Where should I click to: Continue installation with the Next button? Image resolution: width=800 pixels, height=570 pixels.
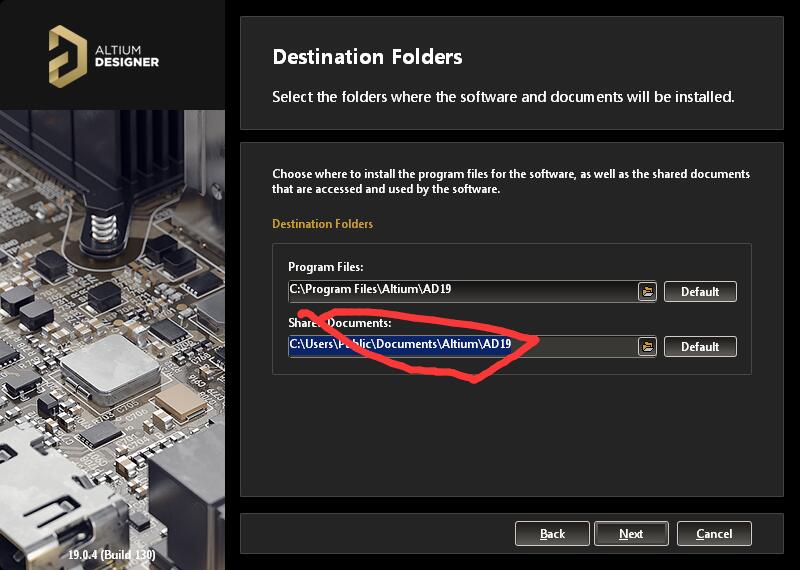tap(631, 534)
